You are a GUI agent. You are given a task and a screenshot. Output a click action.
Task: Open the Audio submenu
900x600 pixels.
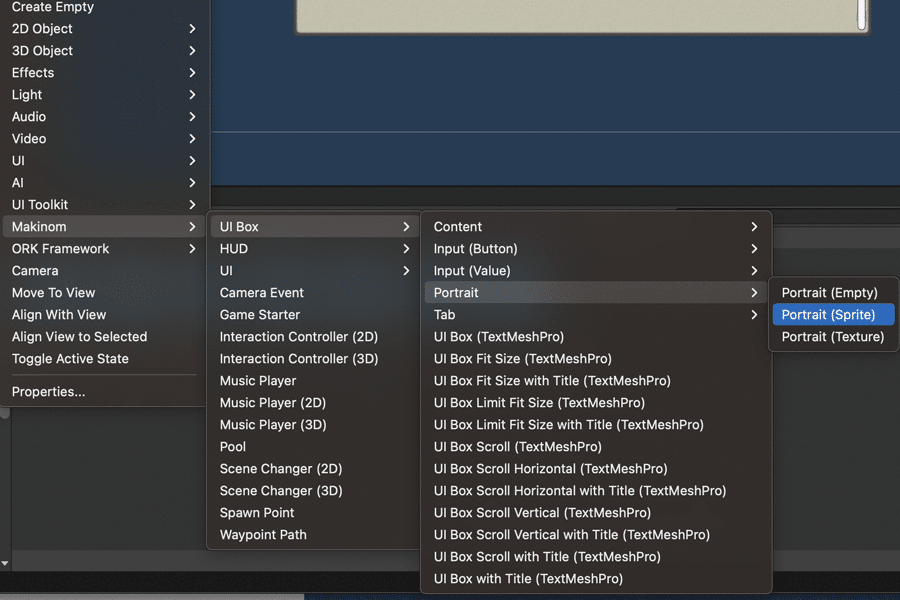[x=103, y=117]
